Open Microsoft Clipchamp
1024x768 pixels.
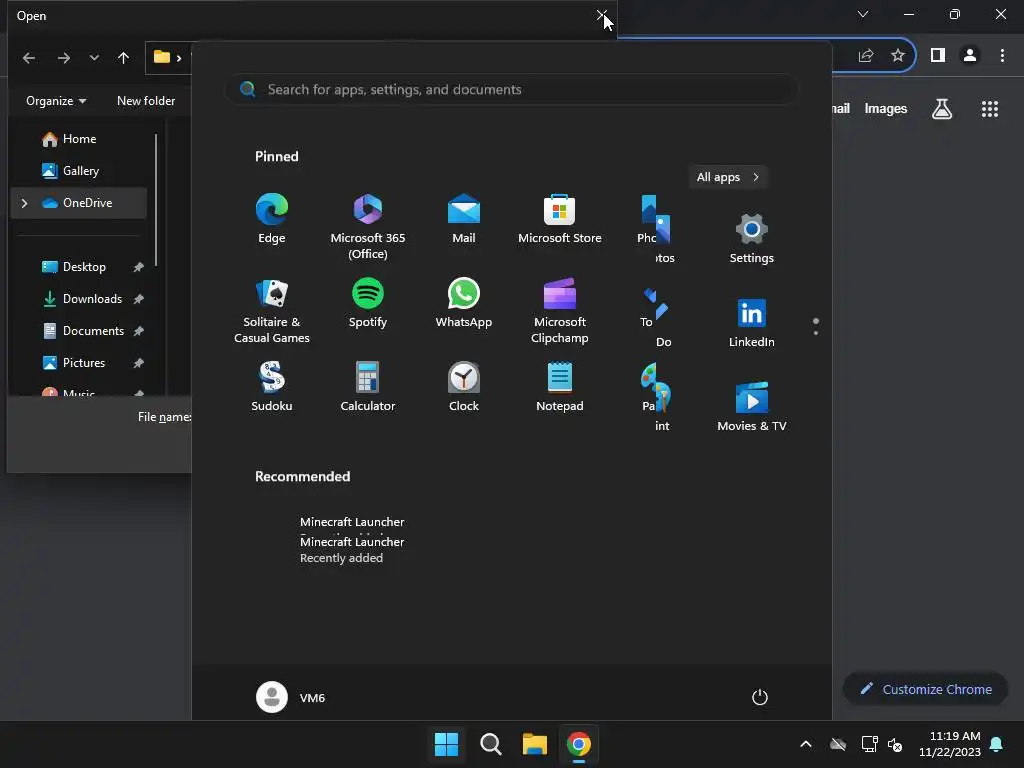(x=560, y=310)
